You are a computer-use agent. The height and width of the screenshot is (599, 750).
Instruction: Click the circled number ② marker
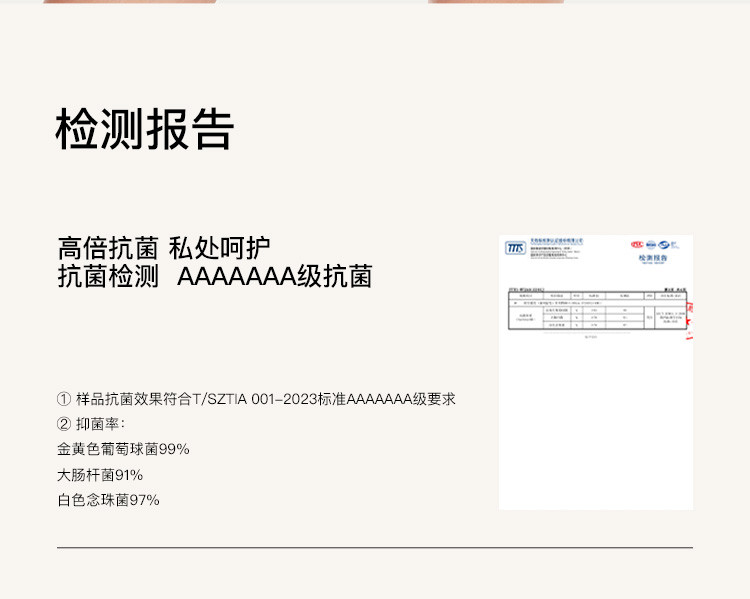(64, 424)
